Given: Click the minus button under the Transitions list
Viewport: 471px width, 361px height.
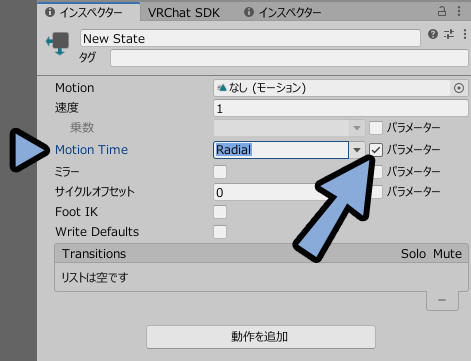Looking at the screenshot, I should pos(442,300).
